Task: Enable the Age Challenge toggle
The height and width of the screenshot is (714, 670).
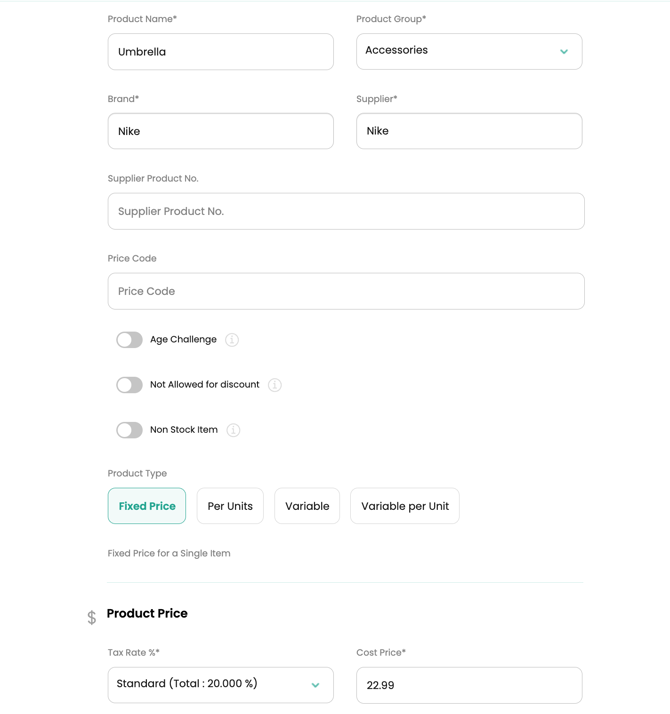Action: tap(130, 340)
